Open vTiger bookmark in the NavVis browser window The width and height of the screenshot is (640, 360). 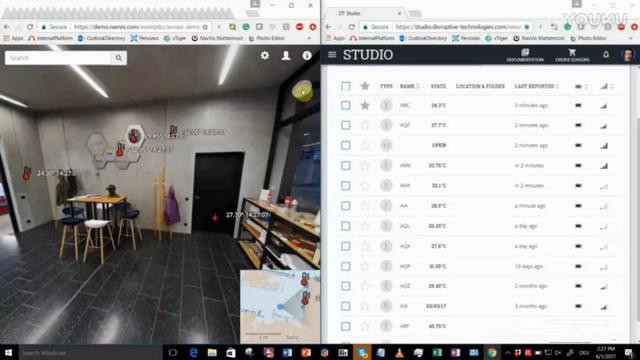tap(175, 38)
